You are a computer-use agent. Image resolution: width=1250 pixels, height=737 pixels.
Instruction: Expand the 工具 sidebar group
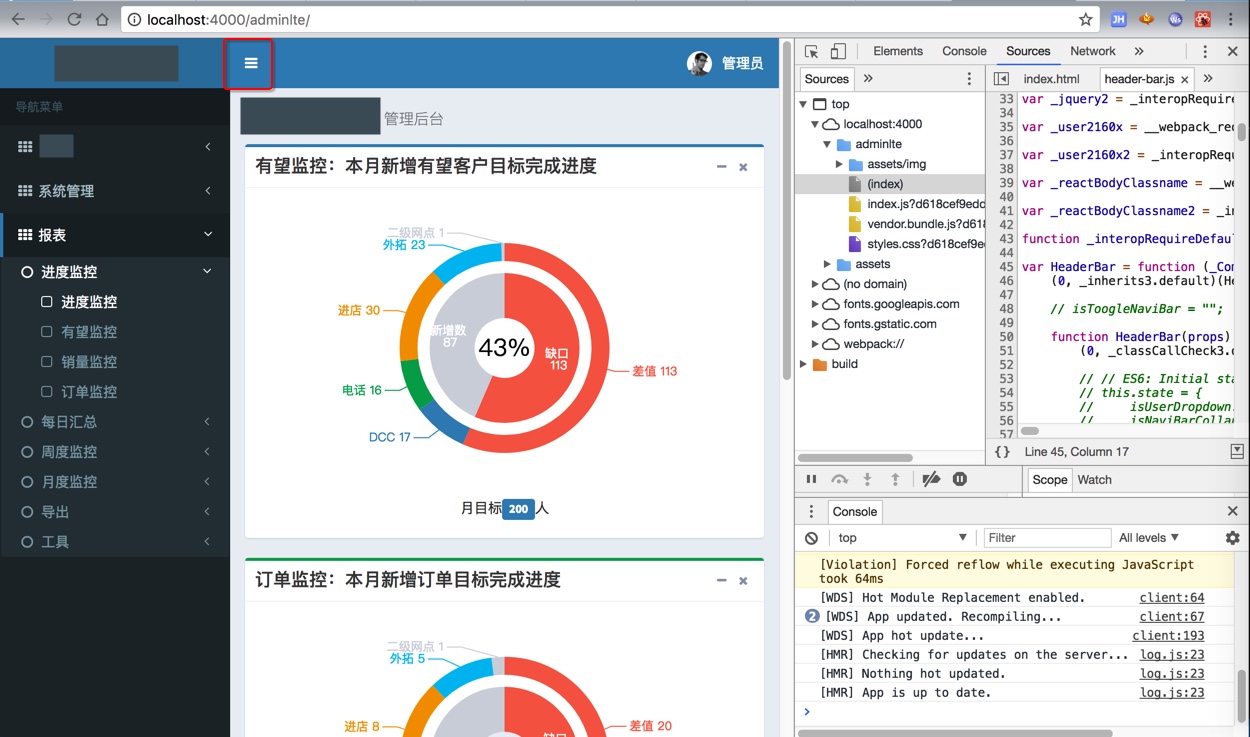click(x=115, y=542)
